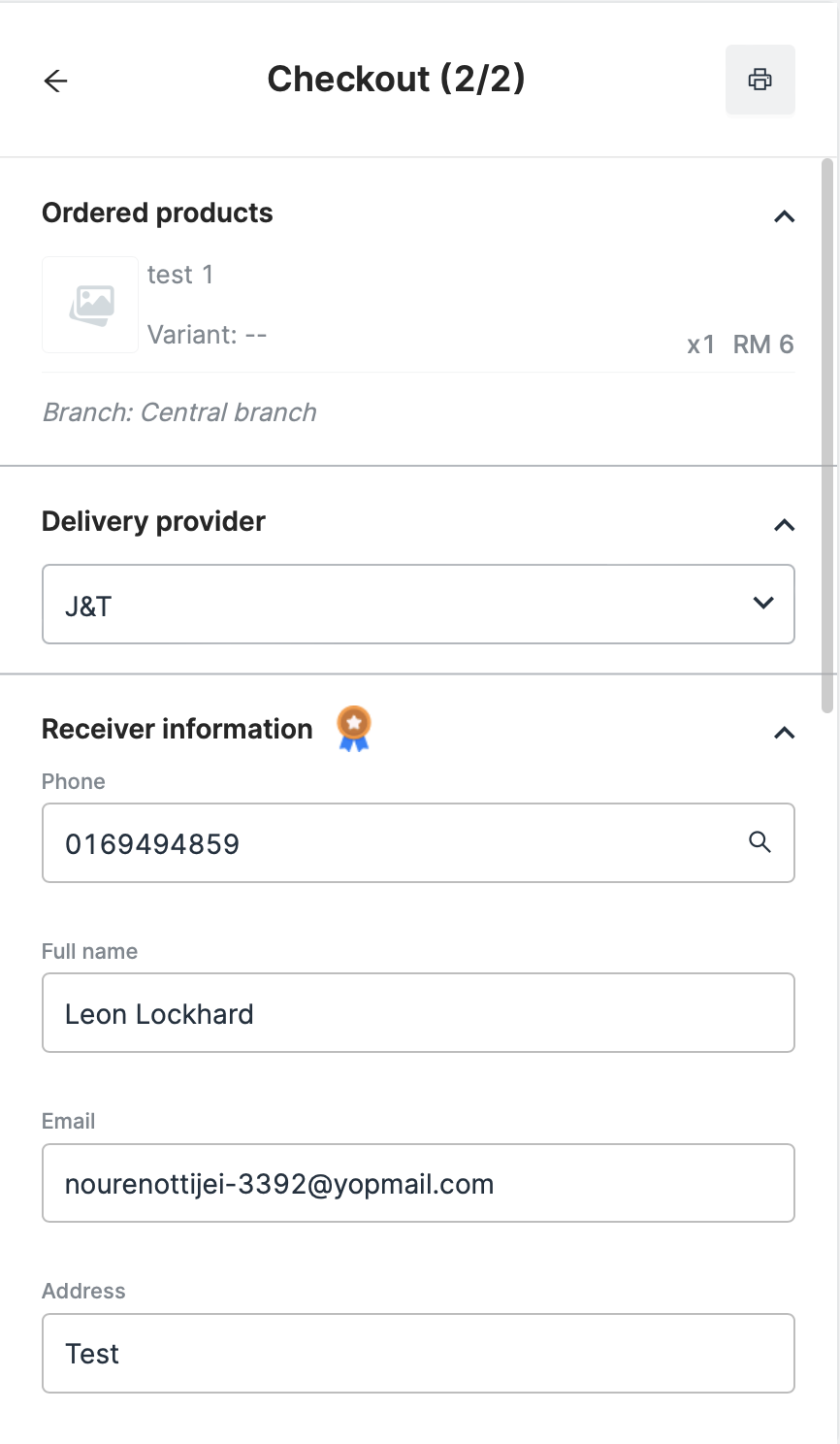
Task: Go back using the left arrow
Action: coord(56,81)
